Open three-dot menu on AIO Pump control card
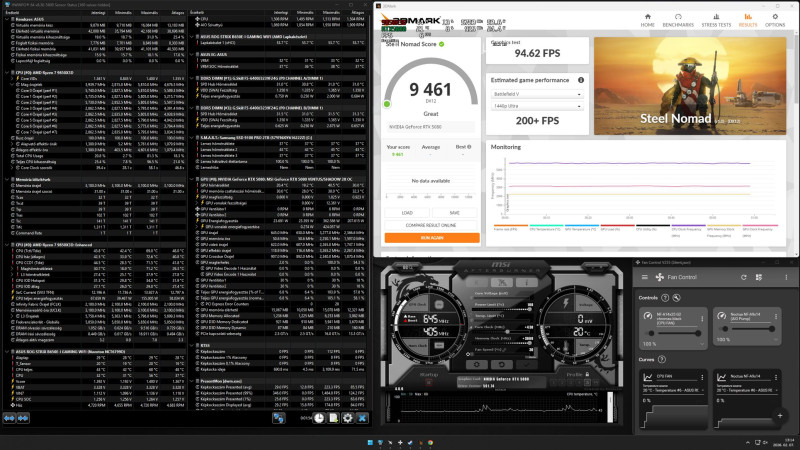The image size is (800, 450). [776, 316]
